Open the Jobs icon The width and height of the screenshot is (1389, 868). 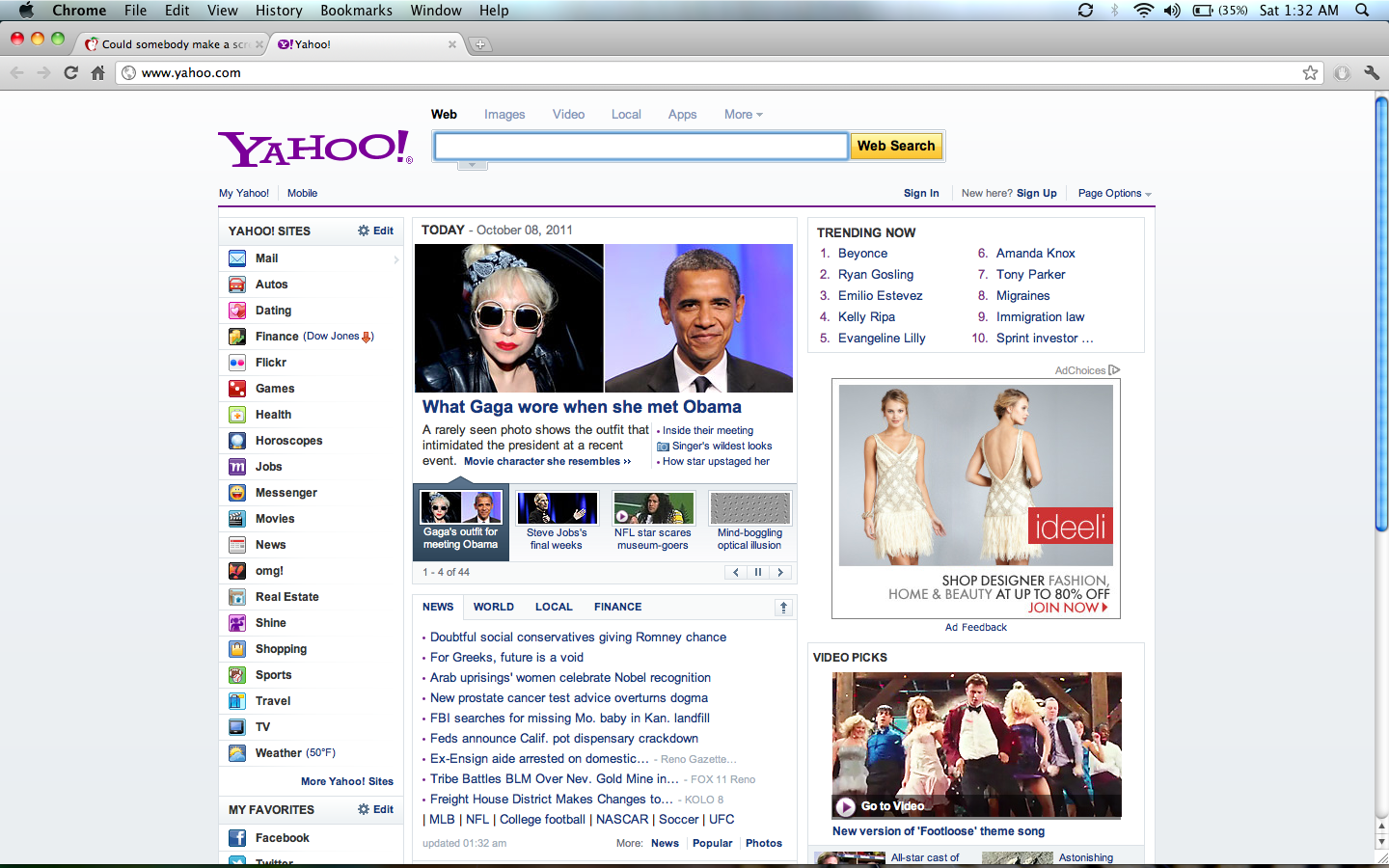[237, 467]
